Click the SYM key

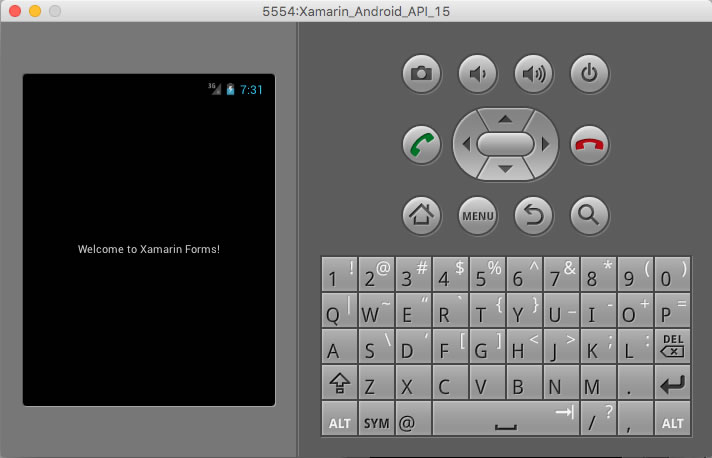coord(376,419)
